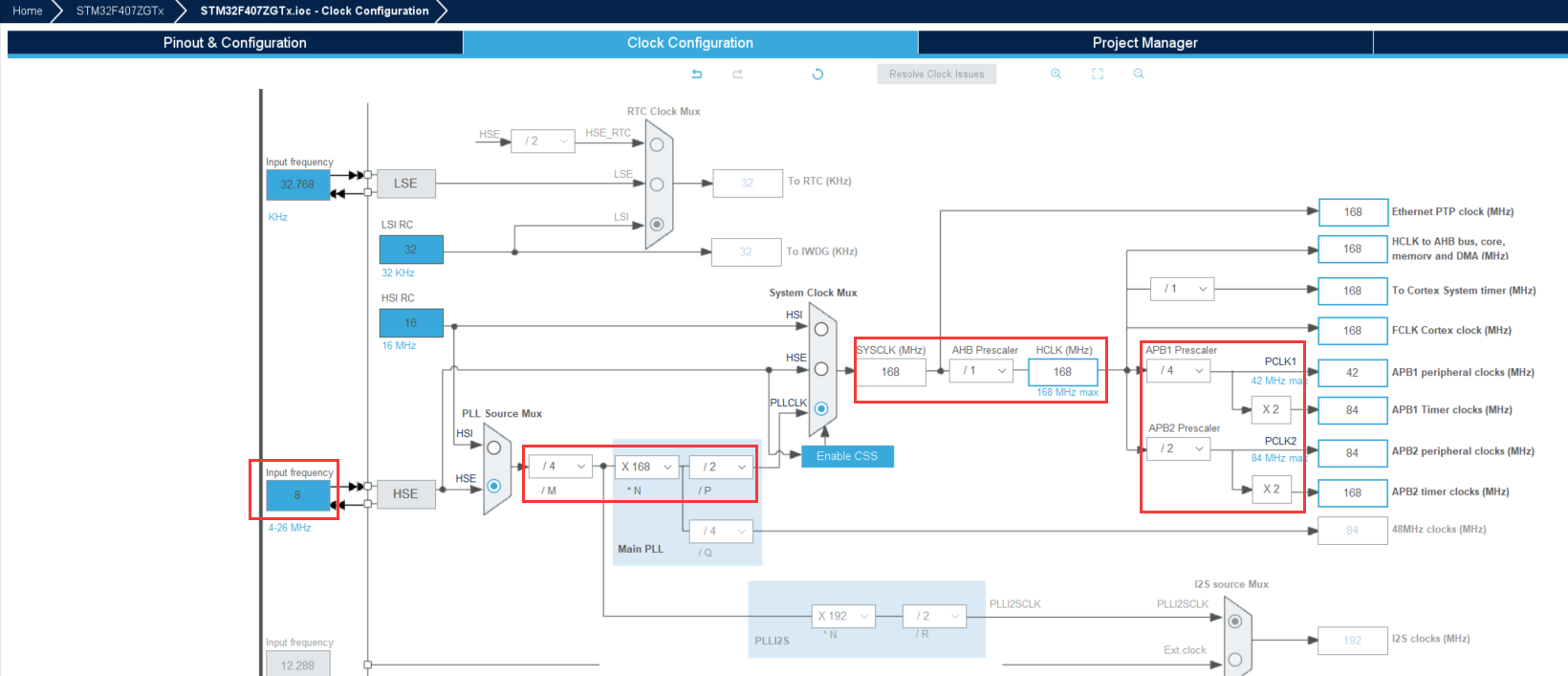Image resolution: width=1568 pixels, height=676 pixels.
Task: Click the undo arrow icon
Action: coord(697,74)
